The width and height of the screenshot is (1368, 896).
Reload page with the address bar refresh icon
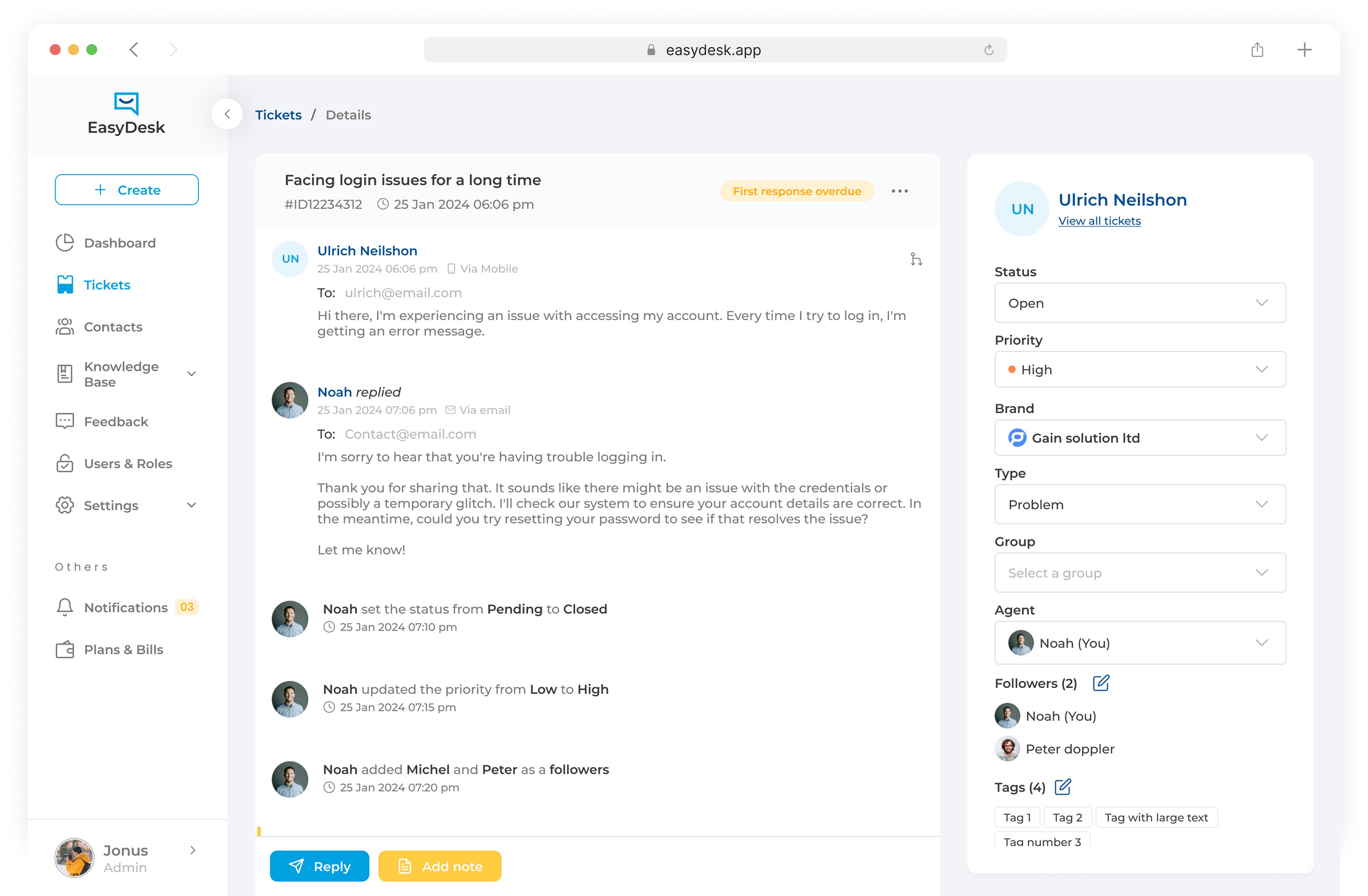[x=989, y=50]
